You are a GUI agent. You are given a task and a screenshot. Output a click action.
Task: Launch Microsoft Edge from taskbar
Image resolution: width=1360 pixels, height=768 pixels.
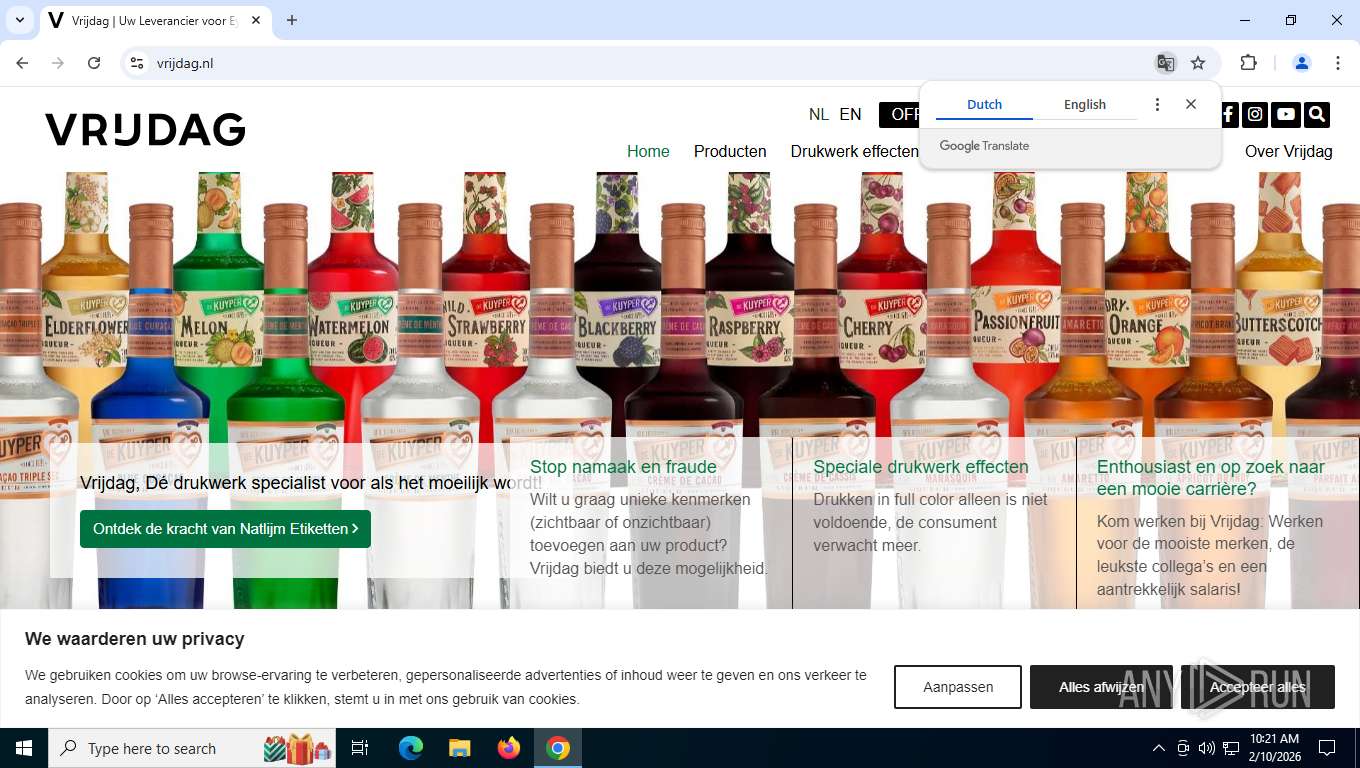click(x=411, y=748)
